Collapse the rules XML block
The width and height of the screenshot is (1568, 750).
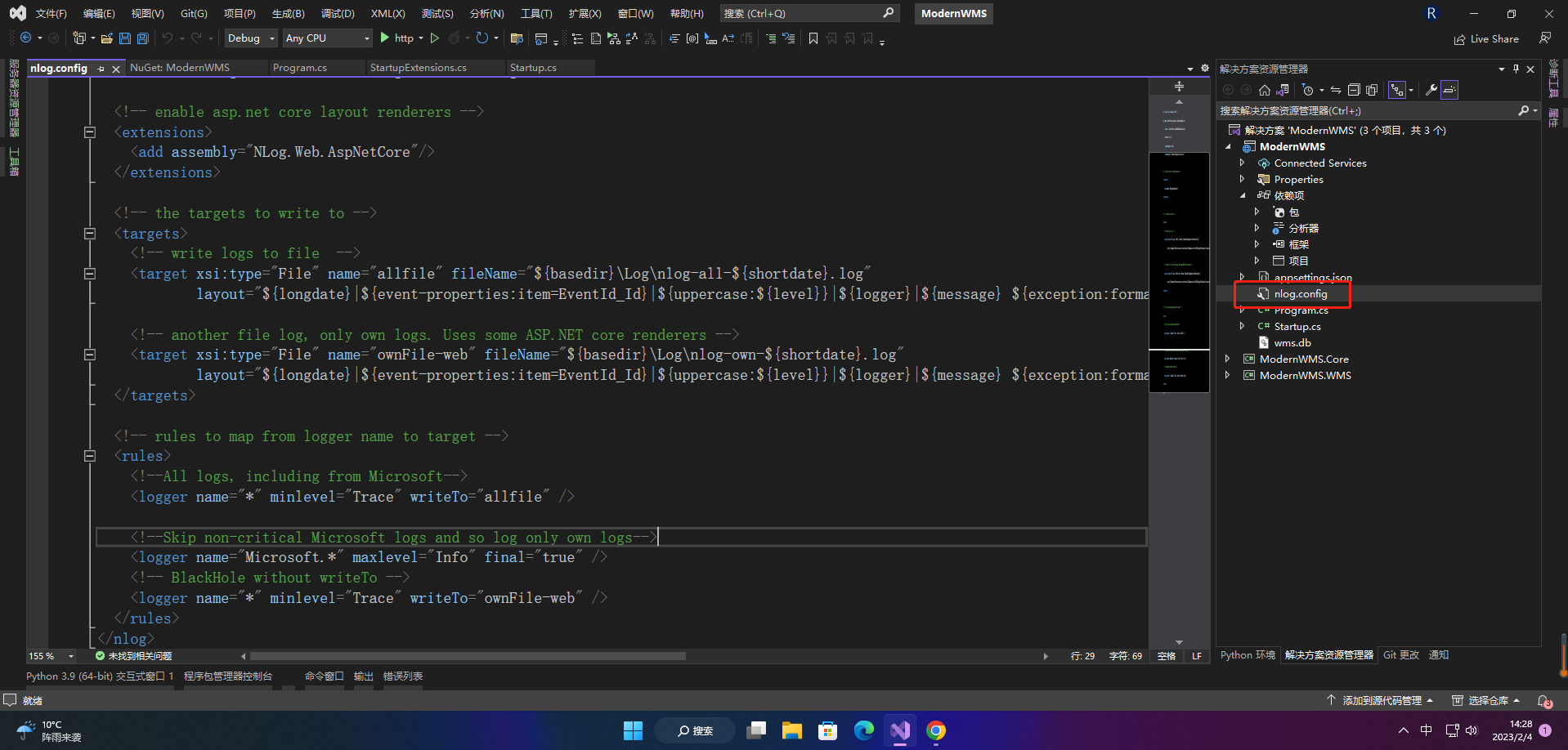point(90,456)
